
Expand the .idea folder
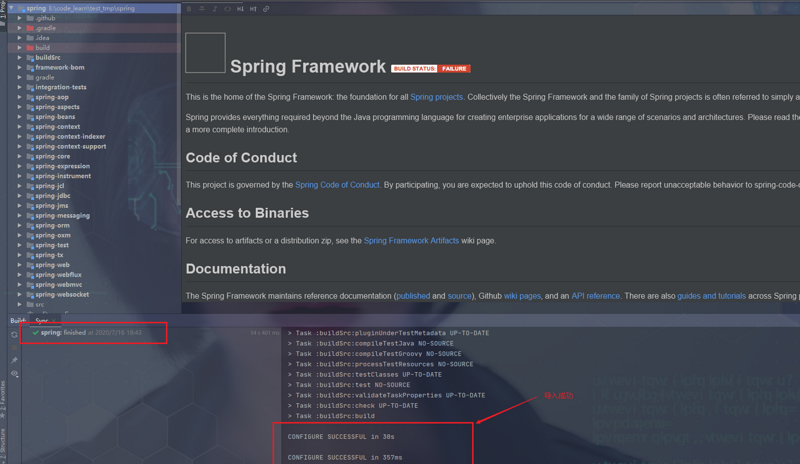tap(20, 38)
